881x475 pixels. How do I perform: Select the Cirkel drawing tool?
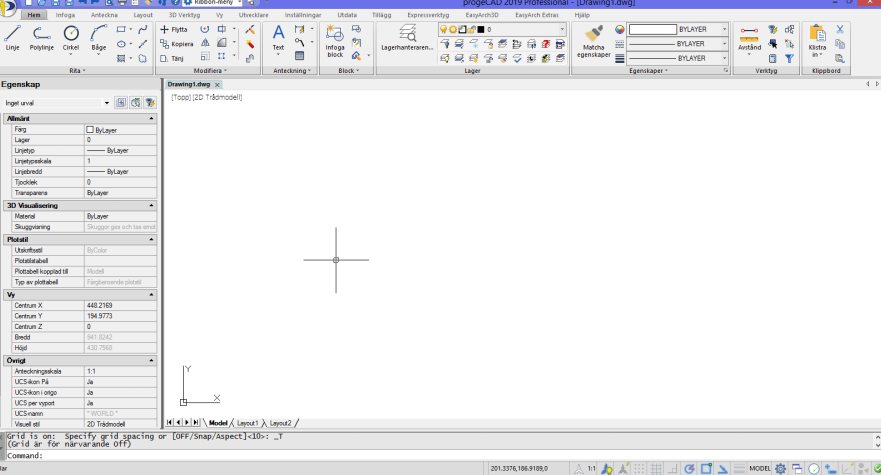[x=71, y=38]
